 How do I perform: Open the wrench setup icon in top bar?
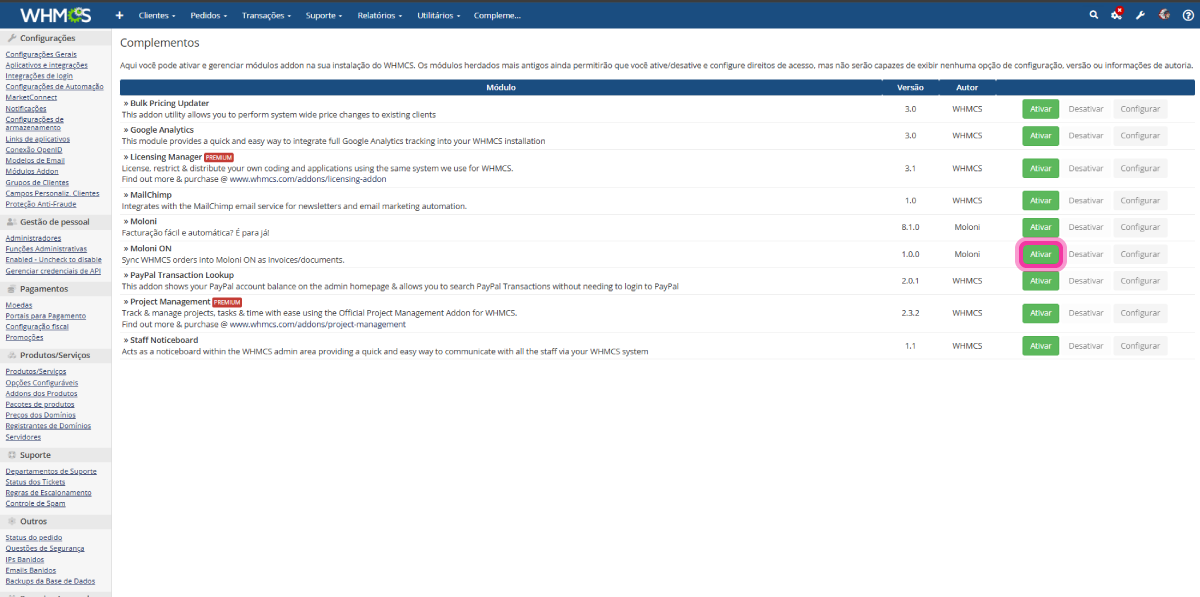click(x=1140, y=15)
